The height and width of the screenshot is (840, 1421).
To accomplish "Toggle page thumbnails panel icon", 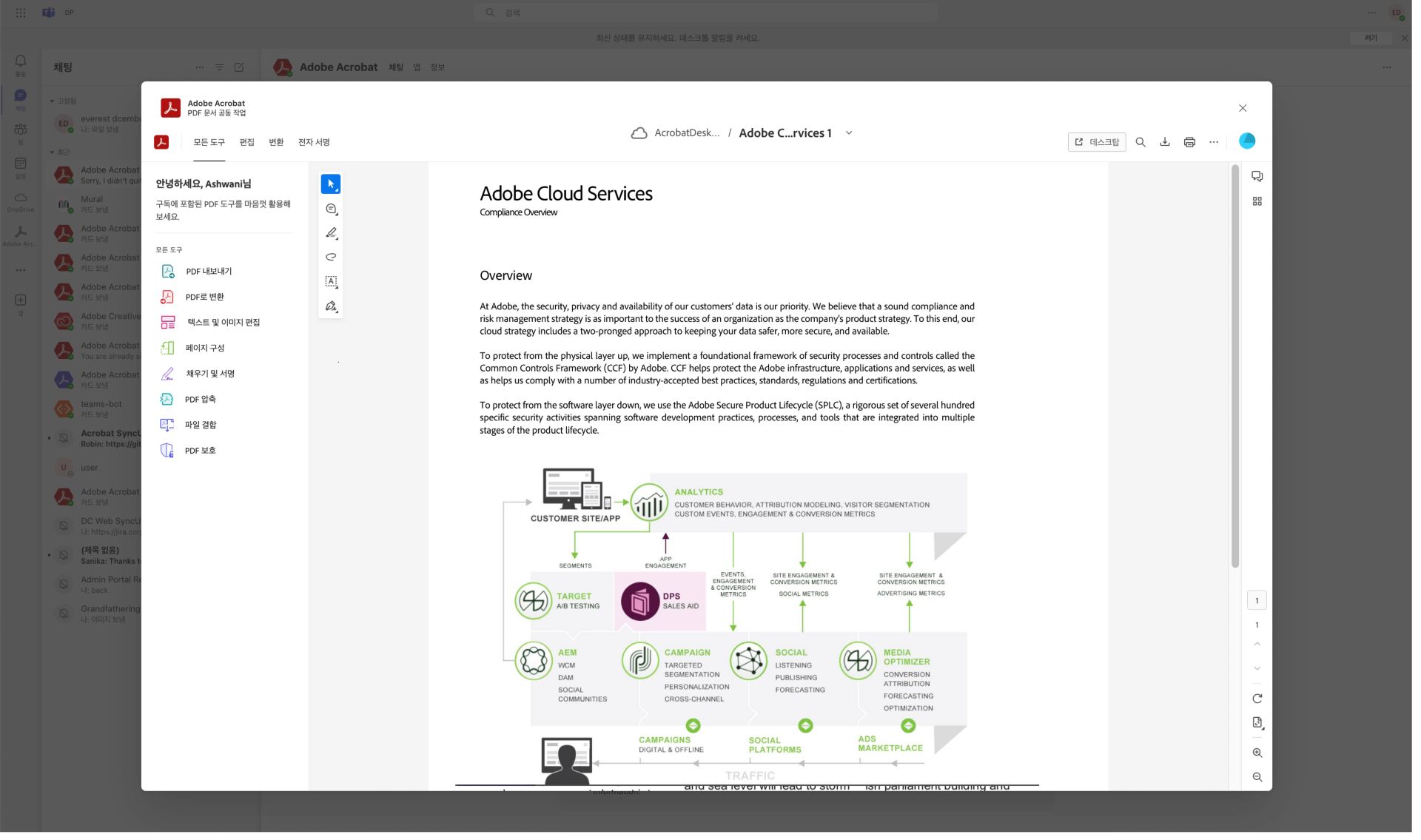I will pos(1257,200).
